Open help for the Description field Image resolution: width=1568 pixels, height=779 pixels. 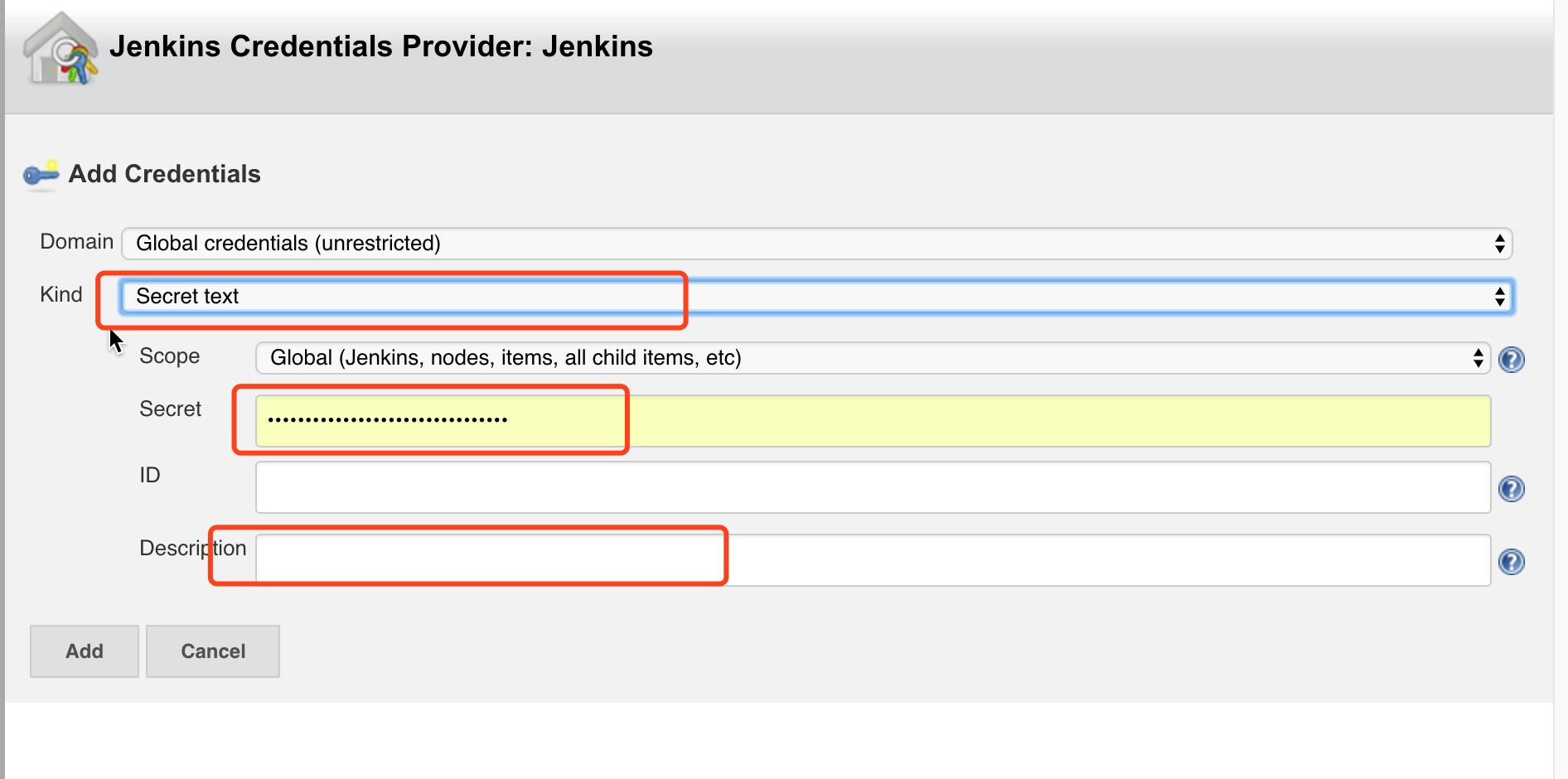pos(1511,562)
